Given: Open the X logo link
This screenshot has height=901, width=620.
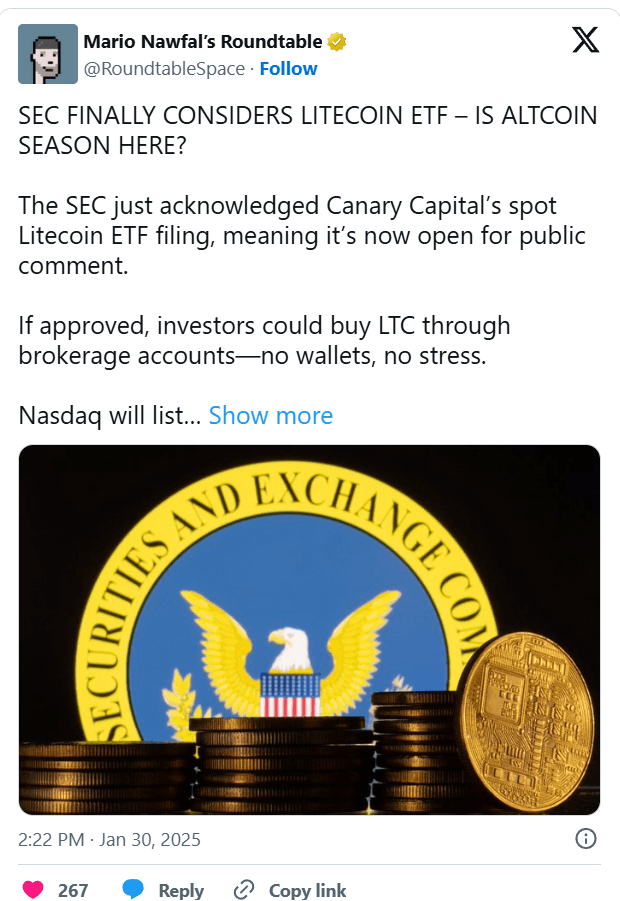Looking at the screenshot, I should pos(586,40).
